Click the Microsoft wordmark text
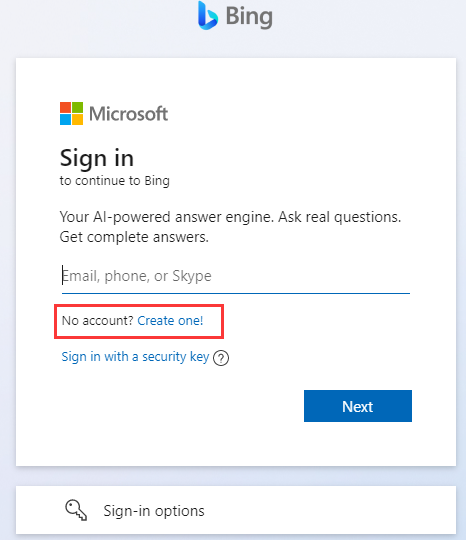 point(128,114)
